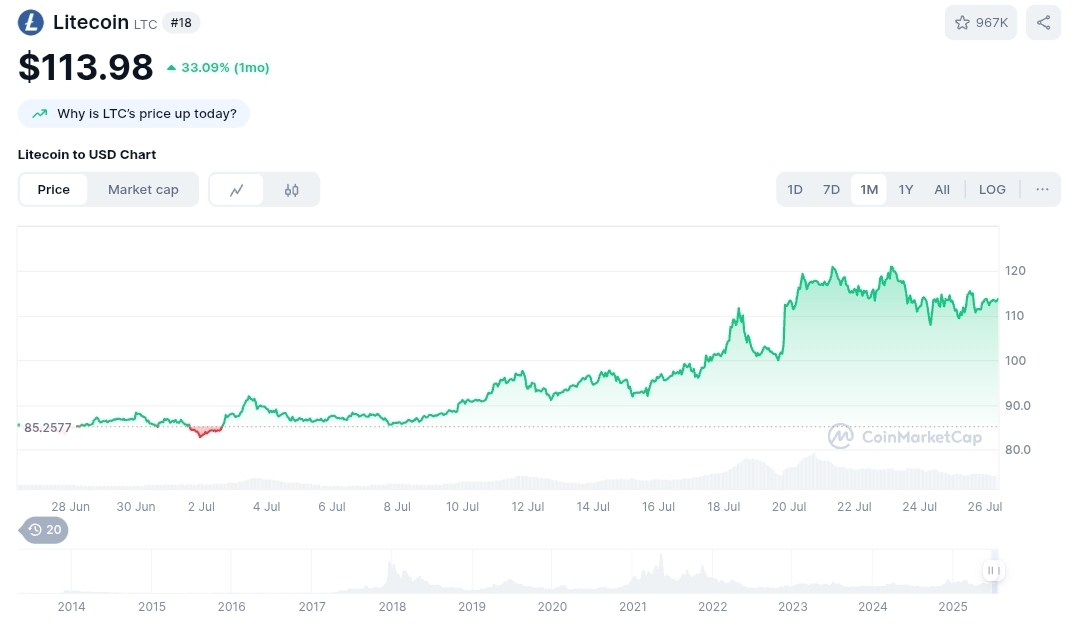The image size is (1074, 630).
Task: Open the 33.09% (1mo) change selector
Action: (x=218, y=68)
